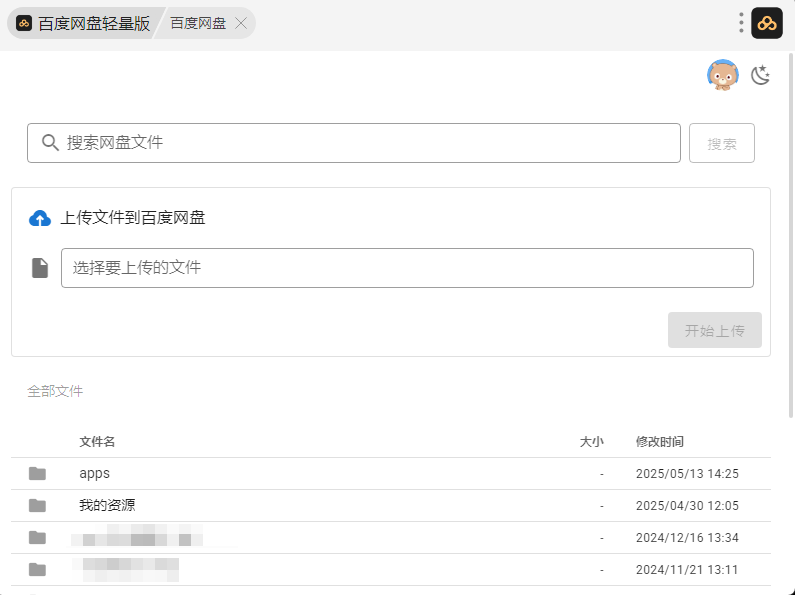Switch to the 百度网盘 tab
795x595 pixels.
coord(198,23)
